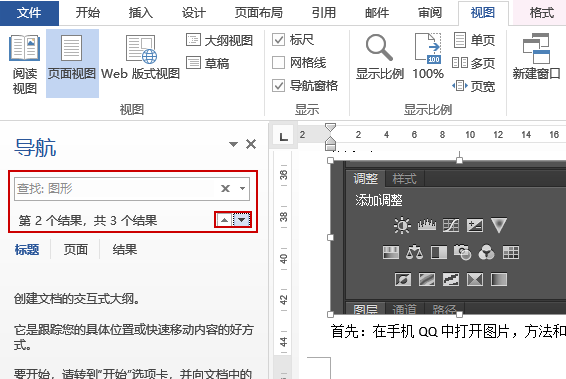Click the hue/saturation icon in picture

(391, 252)
